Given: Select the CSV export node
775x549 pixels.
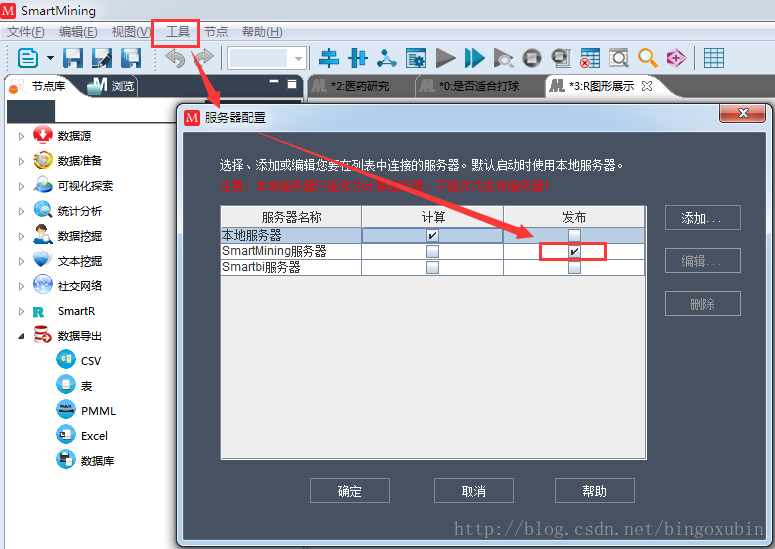Looking at the screenshot, I should coord(79,360).
